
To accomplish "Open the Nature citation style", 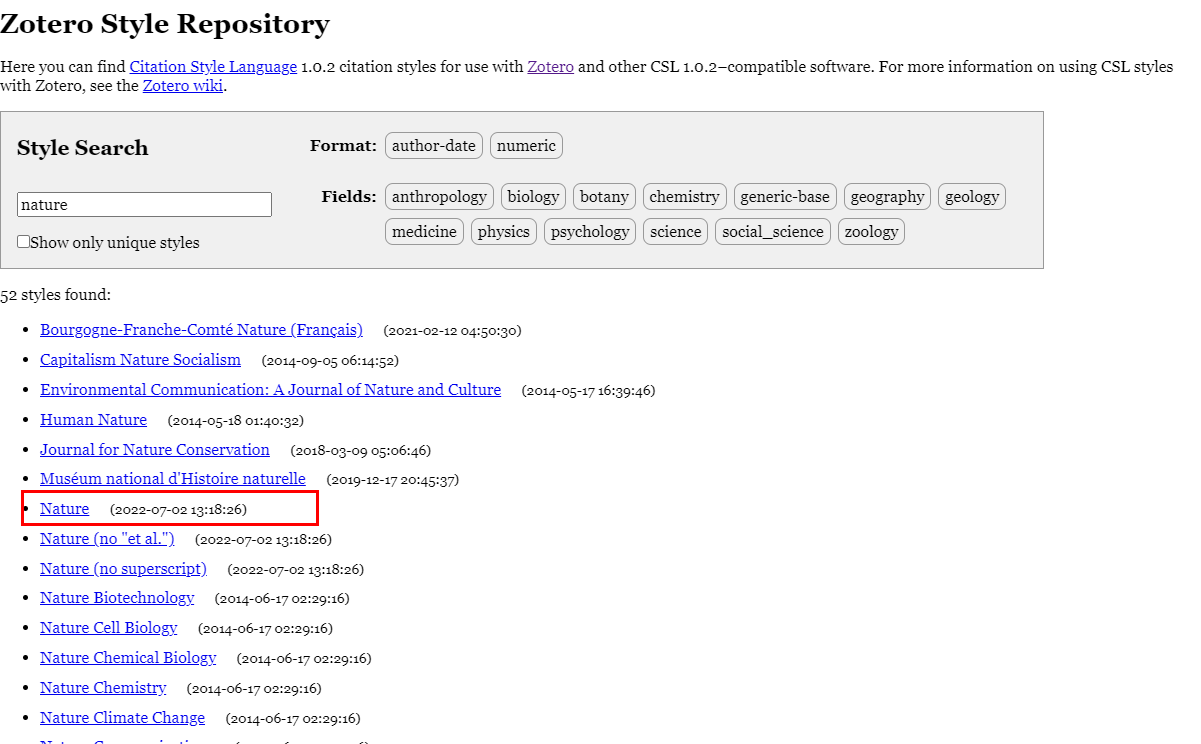I will pyautogui.click(x=65, y=509).
